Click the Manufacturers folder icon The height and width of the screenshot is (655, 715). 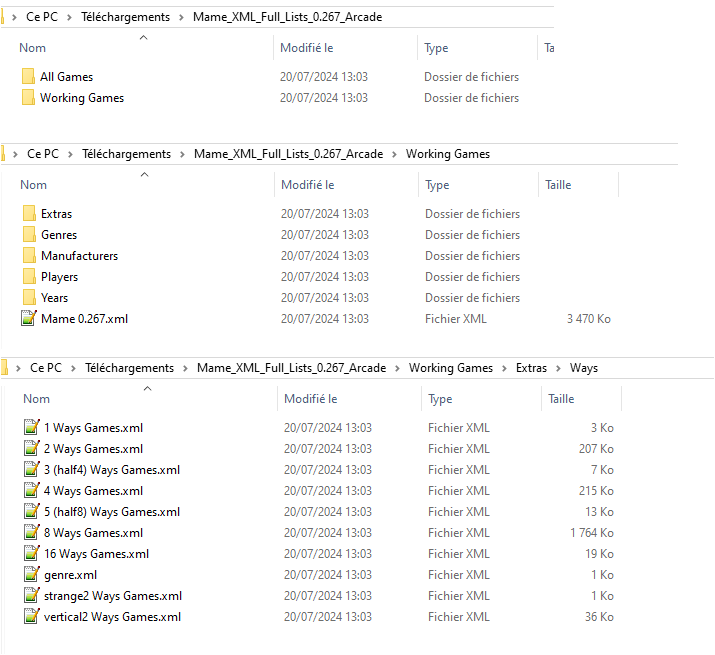point(29,256)
